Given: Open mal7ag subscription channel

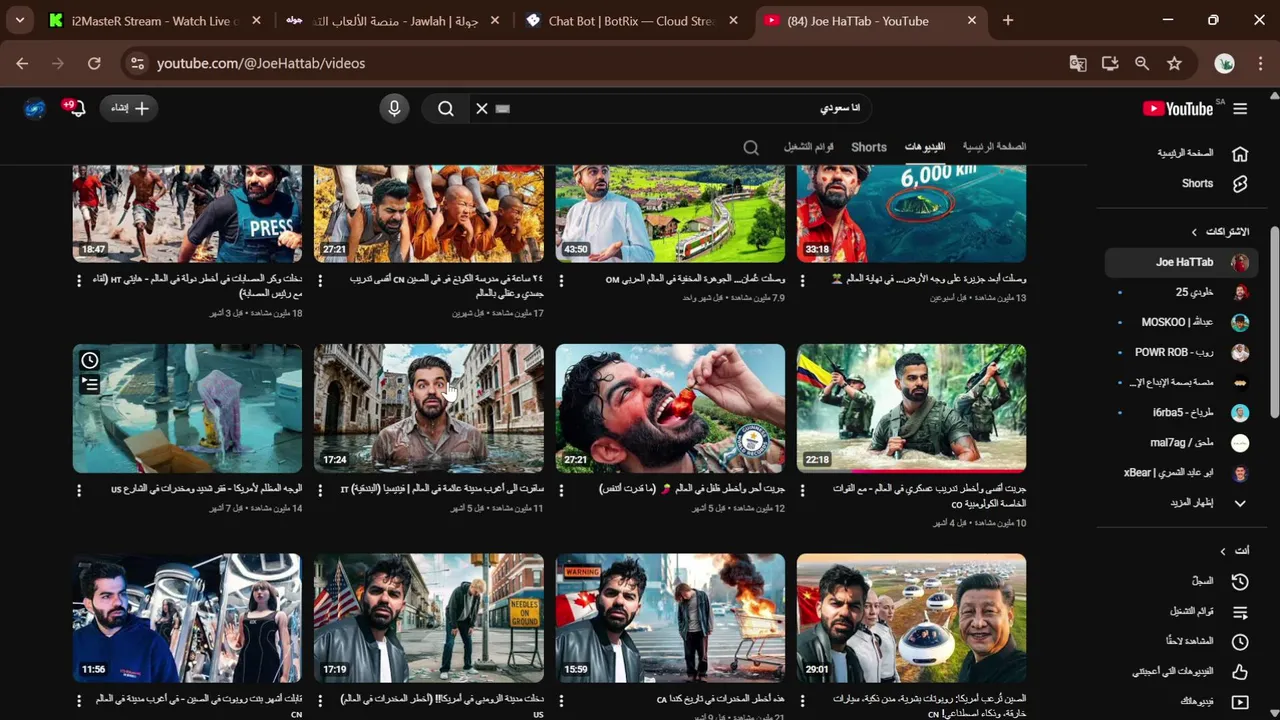Looking at the screenshot, I should click(1181, 442).
